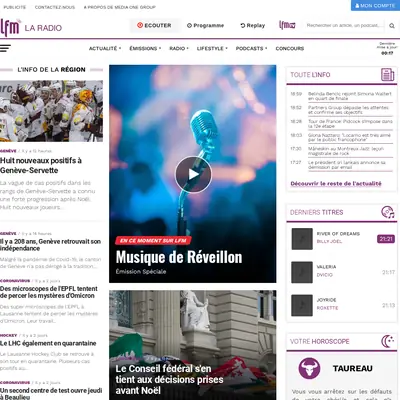Click the article search input field
The image size is (400, 400).
(345, 25)
